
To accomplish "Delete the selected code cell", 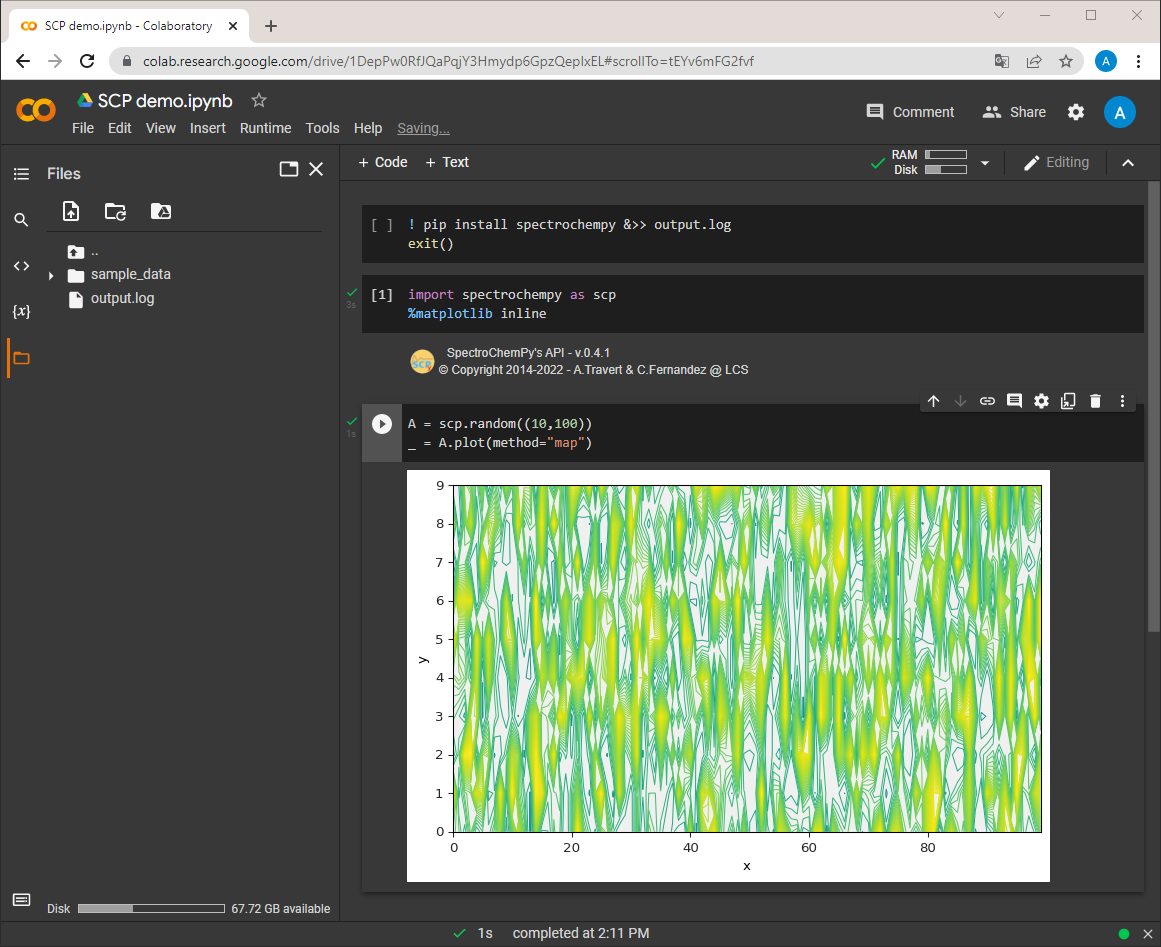I will (x=1095, y=401).
